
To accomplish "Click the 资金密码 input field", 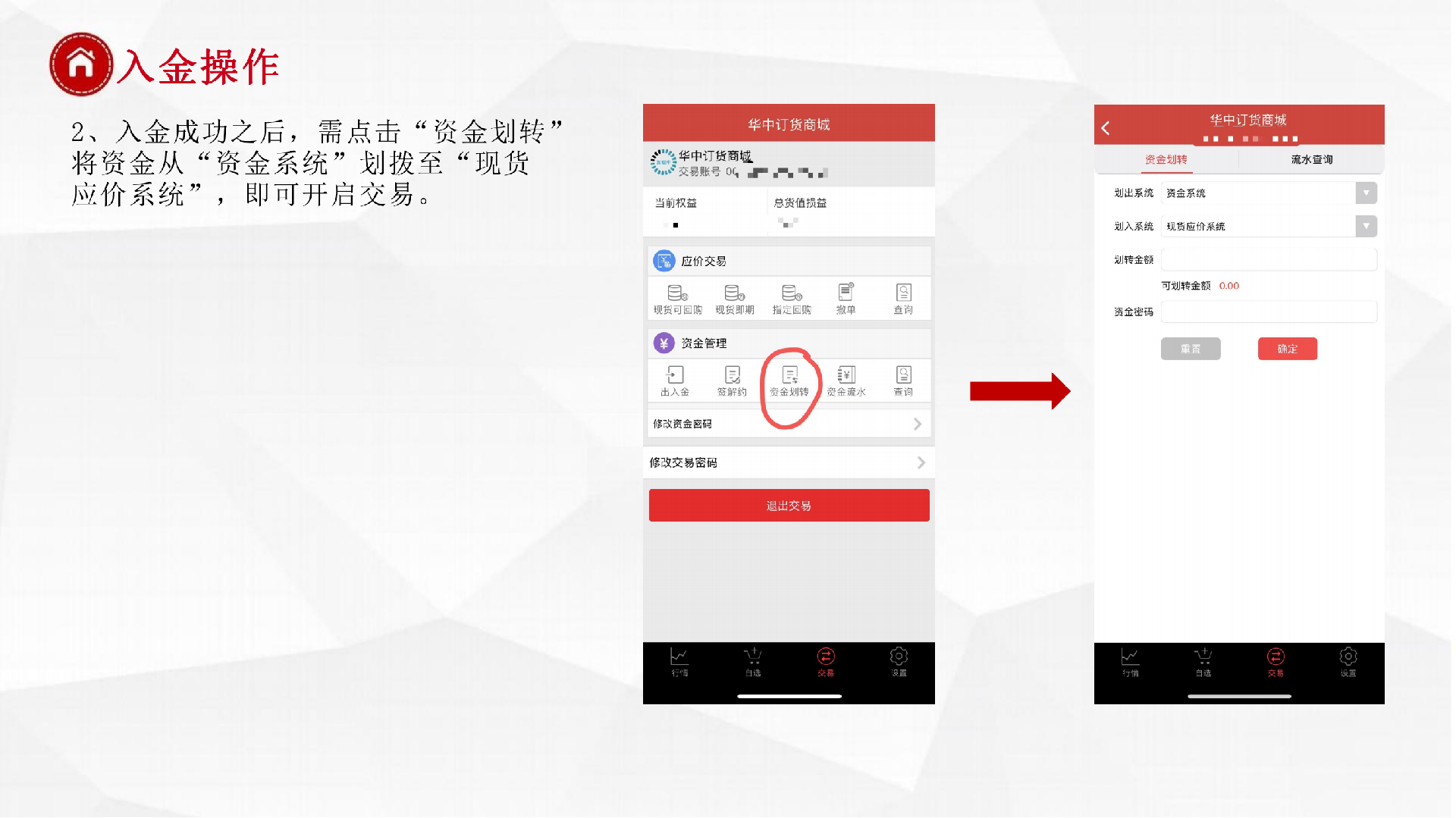I will pos(1269,312).
